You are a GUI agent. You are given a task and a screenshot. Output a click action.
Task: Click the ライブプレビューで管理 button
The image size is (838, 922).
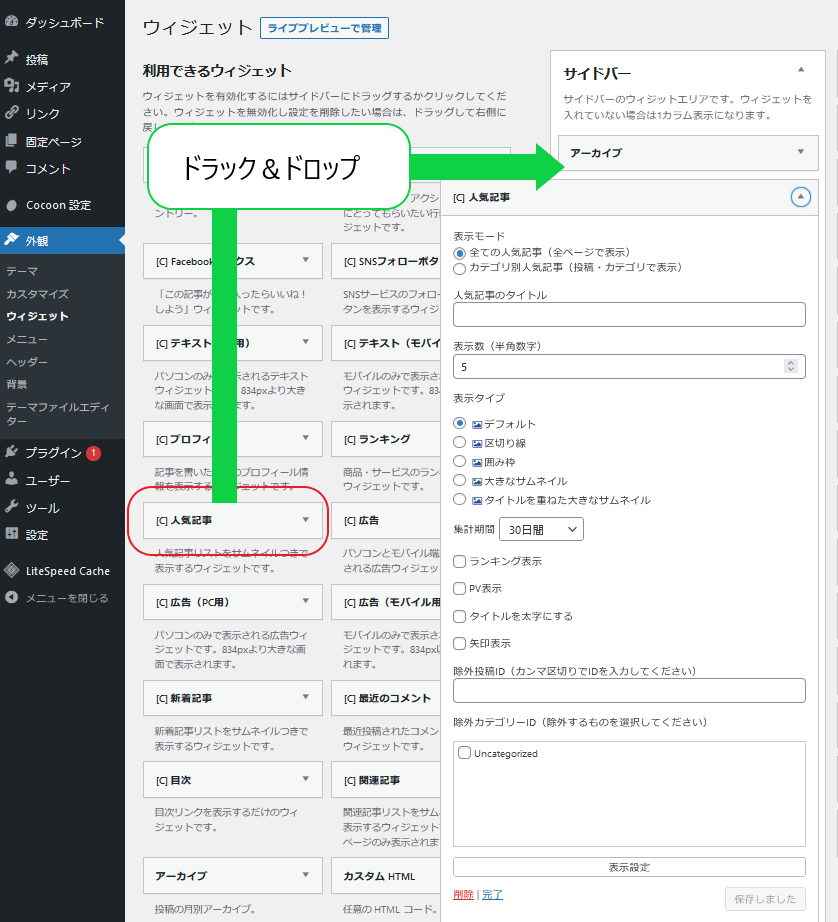coord(324,28)
